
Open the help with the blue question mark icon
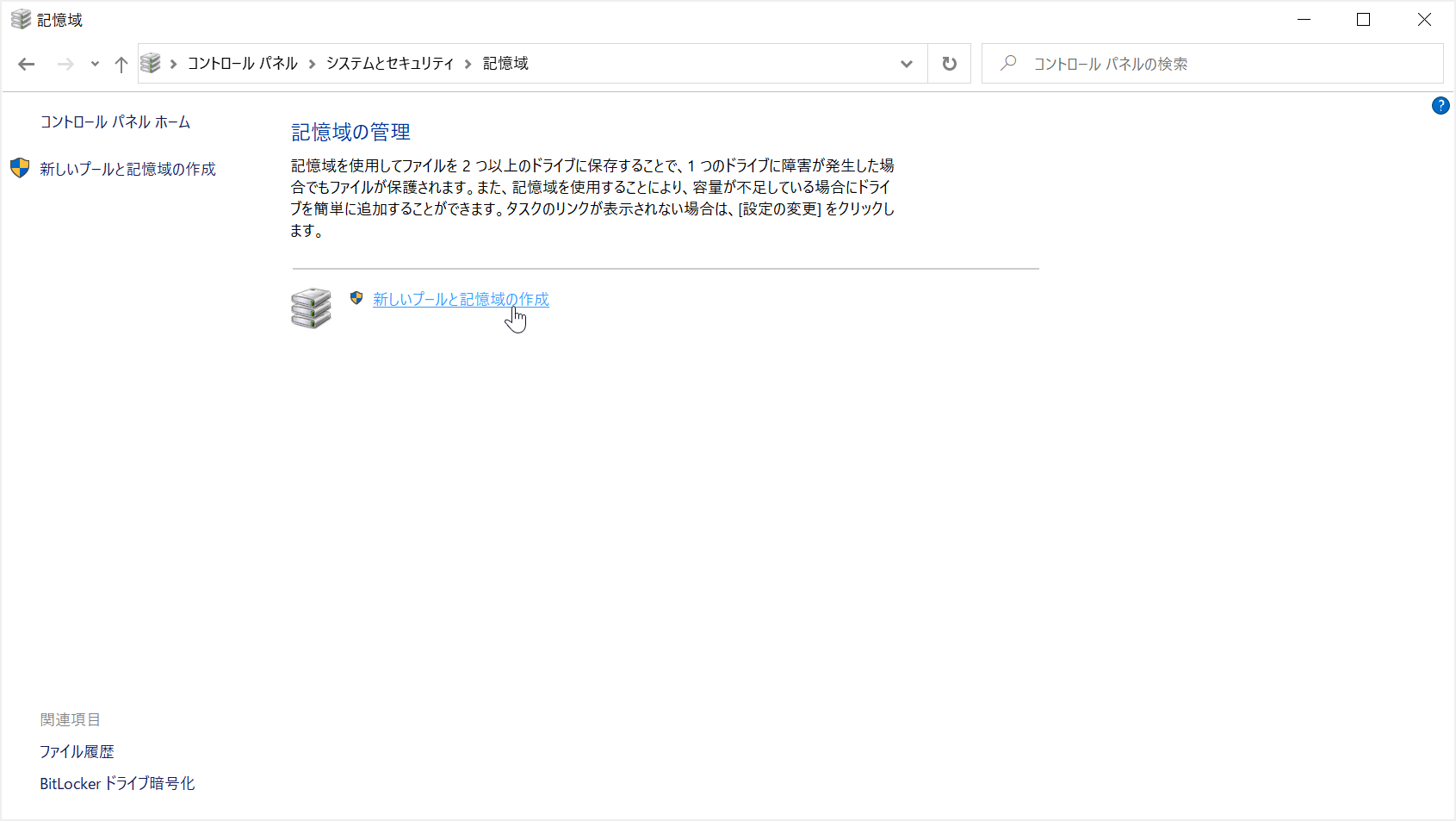[x=1441, y=105]
